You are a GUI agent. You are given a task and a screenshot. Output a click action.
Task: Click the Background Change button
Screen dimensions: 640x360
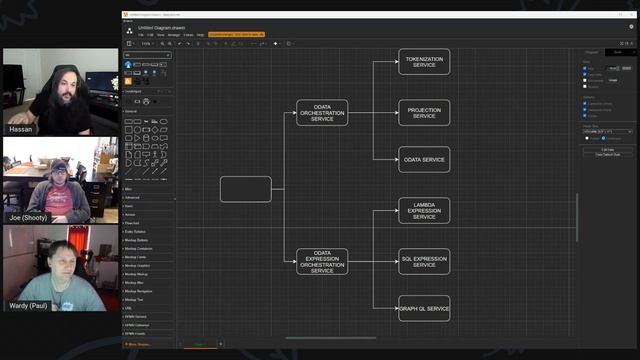click(613, 80)
